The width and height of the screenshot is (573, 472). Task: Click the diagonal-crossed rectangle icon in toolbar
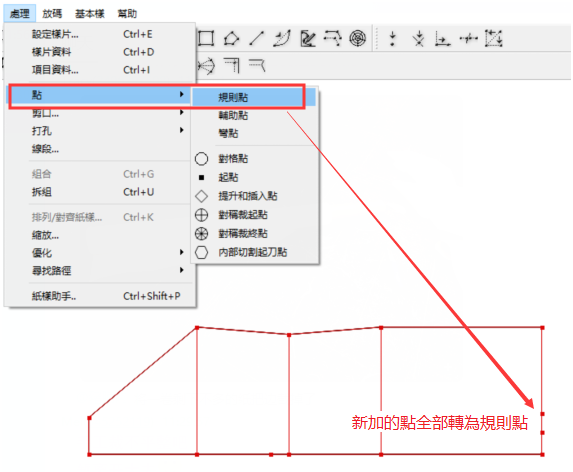point(494,38)
